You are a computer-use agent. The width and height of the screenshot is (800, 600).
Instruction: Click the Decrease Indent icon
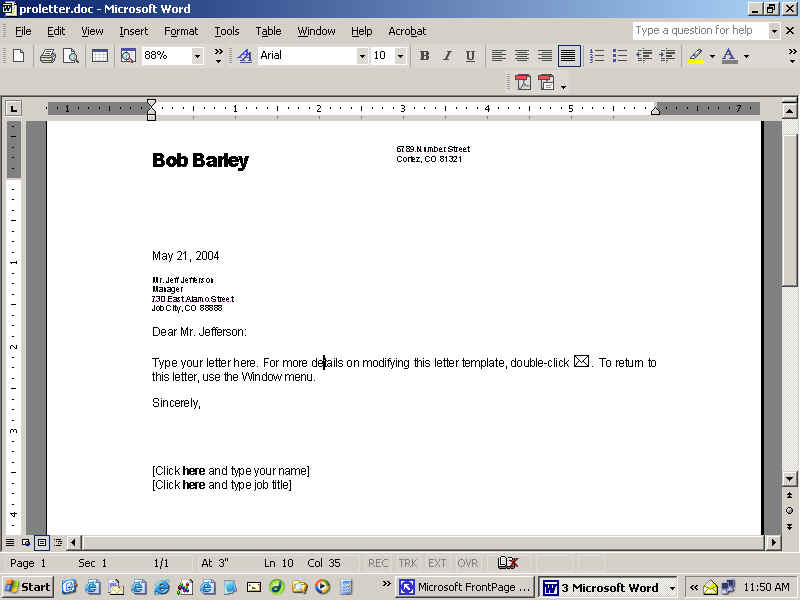pos(644,56)
